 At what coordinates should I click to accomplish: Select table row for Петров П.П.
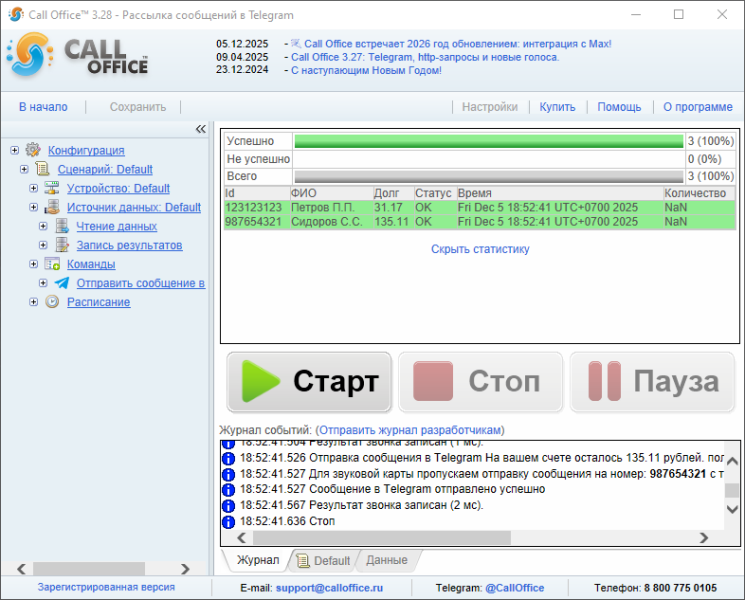(x=480, y=208)
